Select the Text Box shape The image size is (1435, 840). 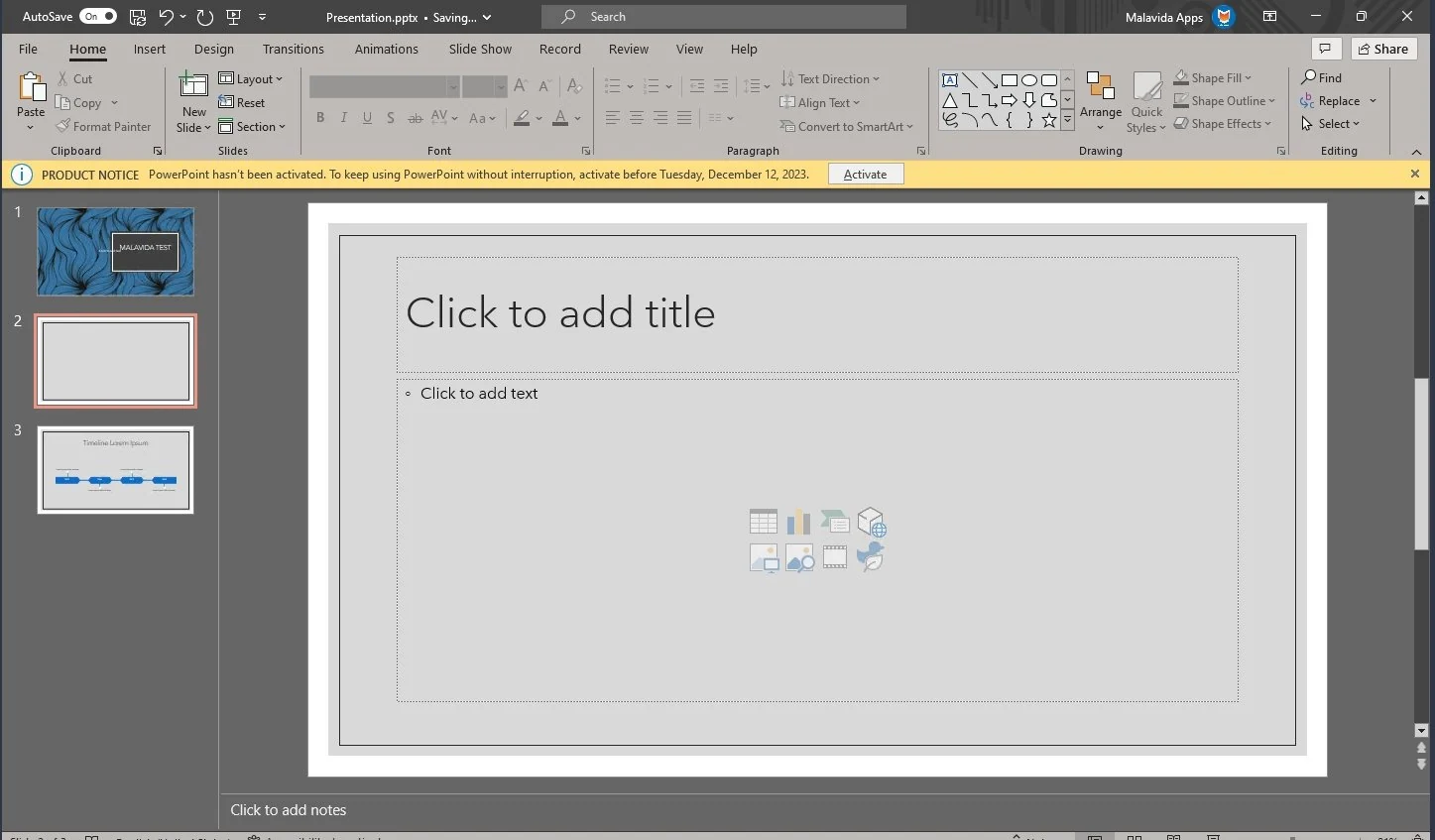pos(950,80)
